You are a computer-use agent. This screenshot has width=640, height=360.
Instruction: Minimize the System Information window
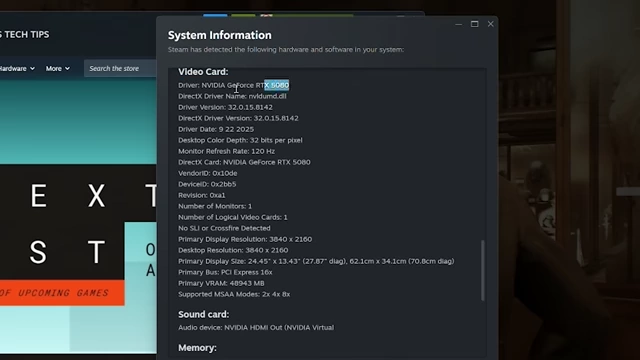coord(459,24)
